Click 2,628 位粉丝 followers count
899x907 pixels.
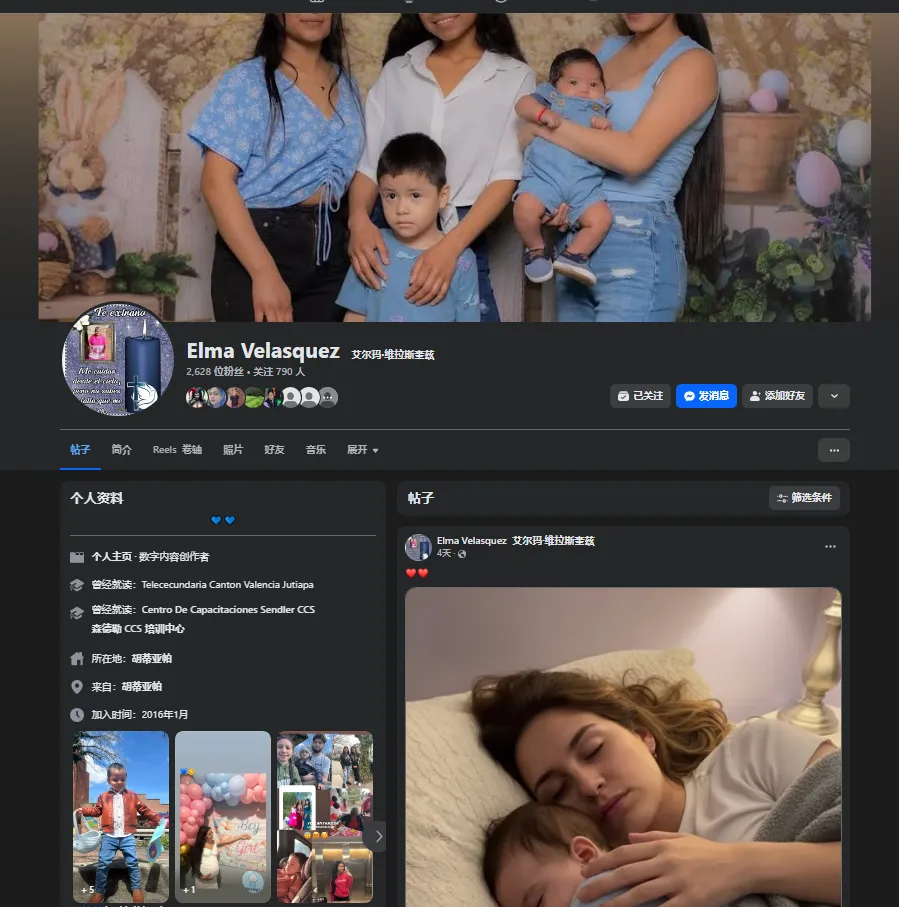(215, 371)
